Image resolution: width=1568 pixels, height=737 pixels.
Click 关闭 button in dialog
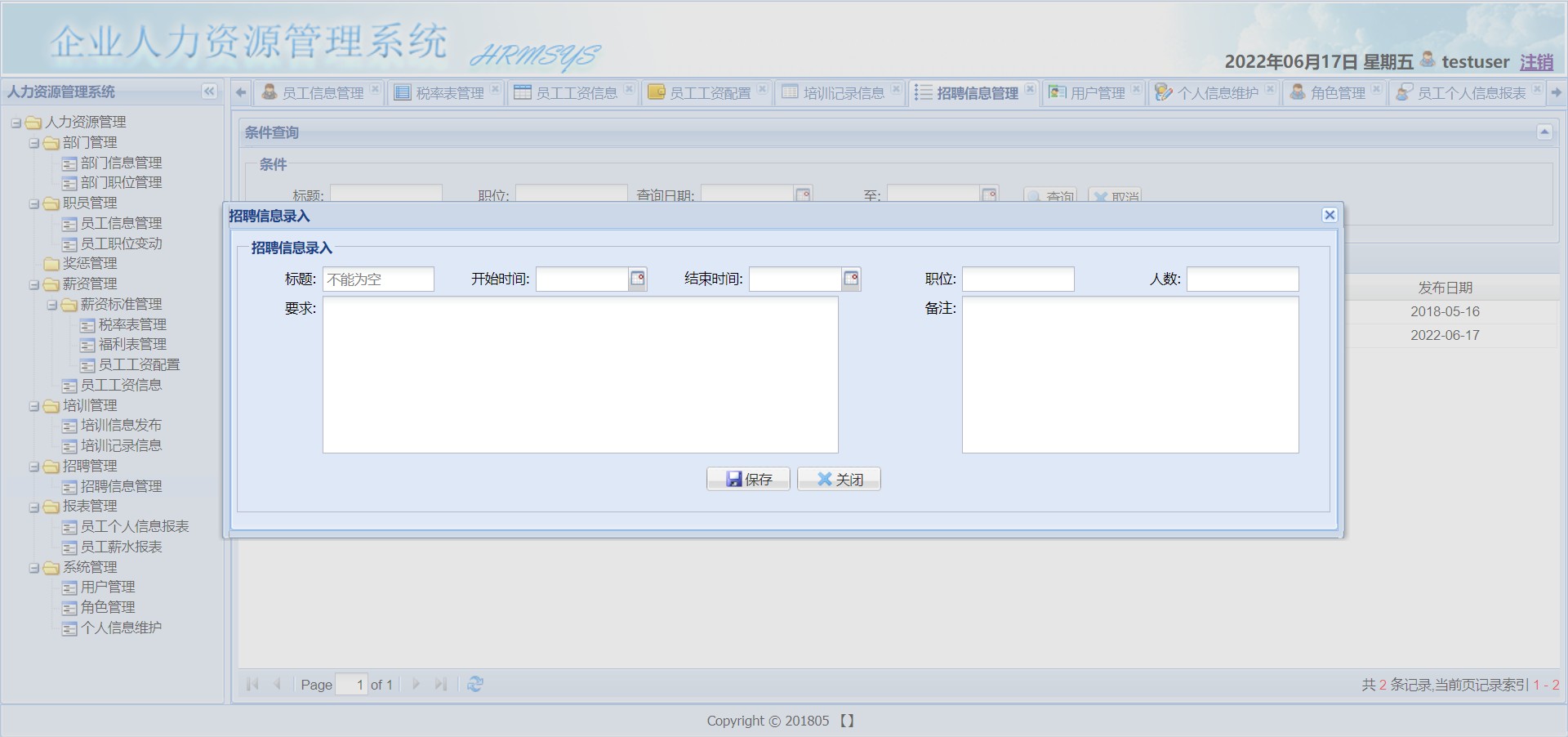tap(839, 479)
